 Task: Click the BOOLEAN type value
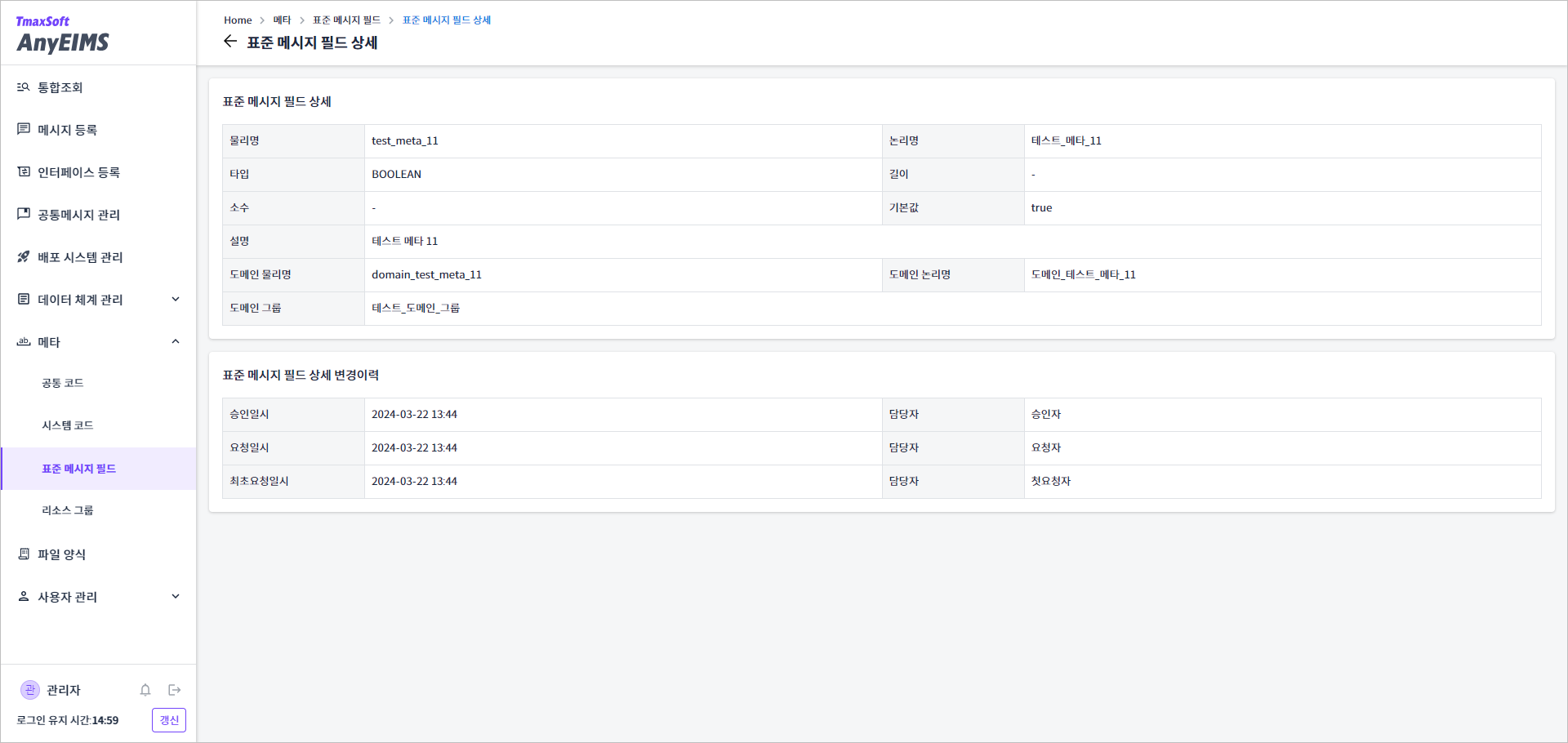396,174
